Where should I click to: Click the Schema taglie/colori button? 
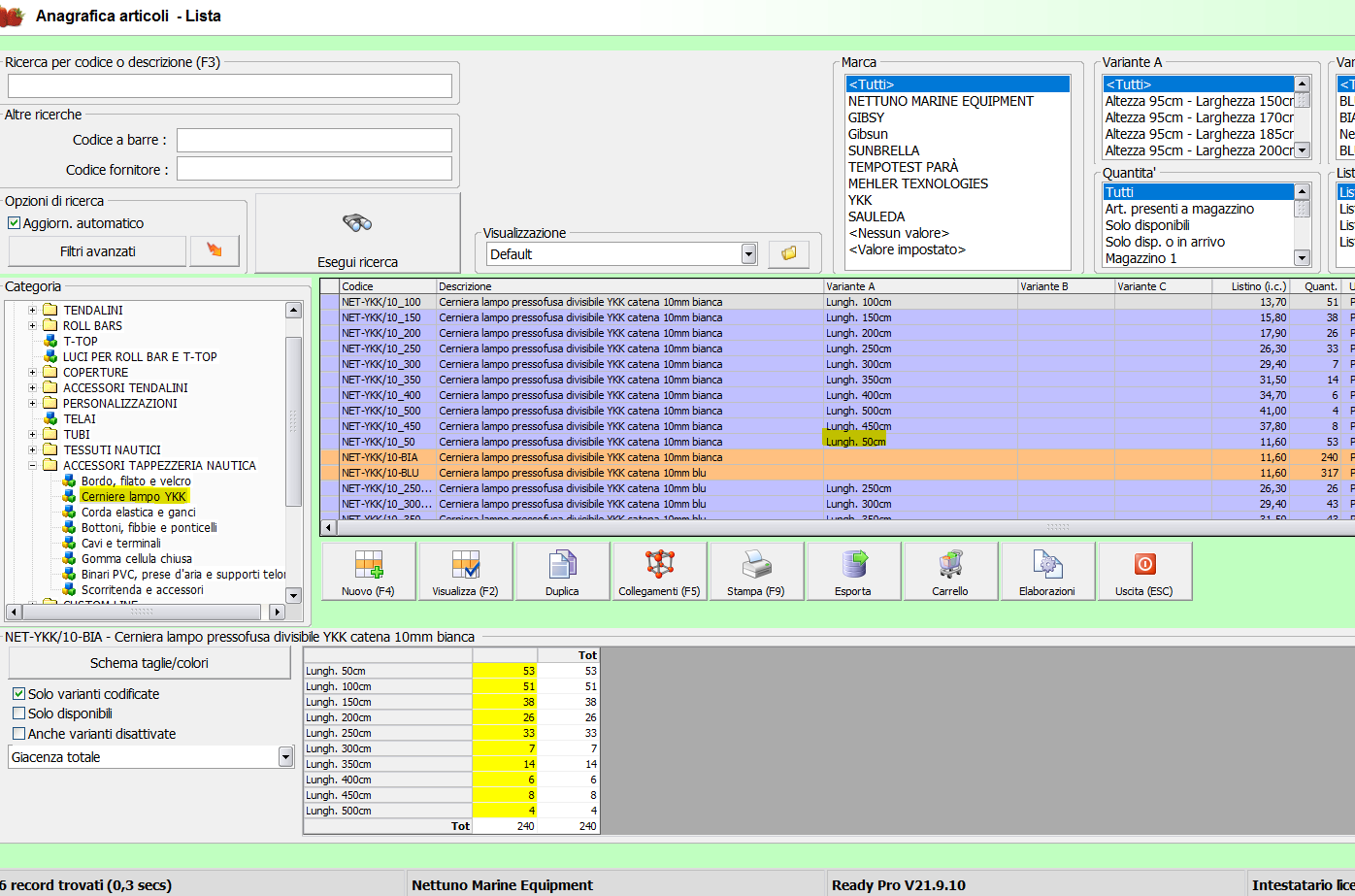(149, 663)
